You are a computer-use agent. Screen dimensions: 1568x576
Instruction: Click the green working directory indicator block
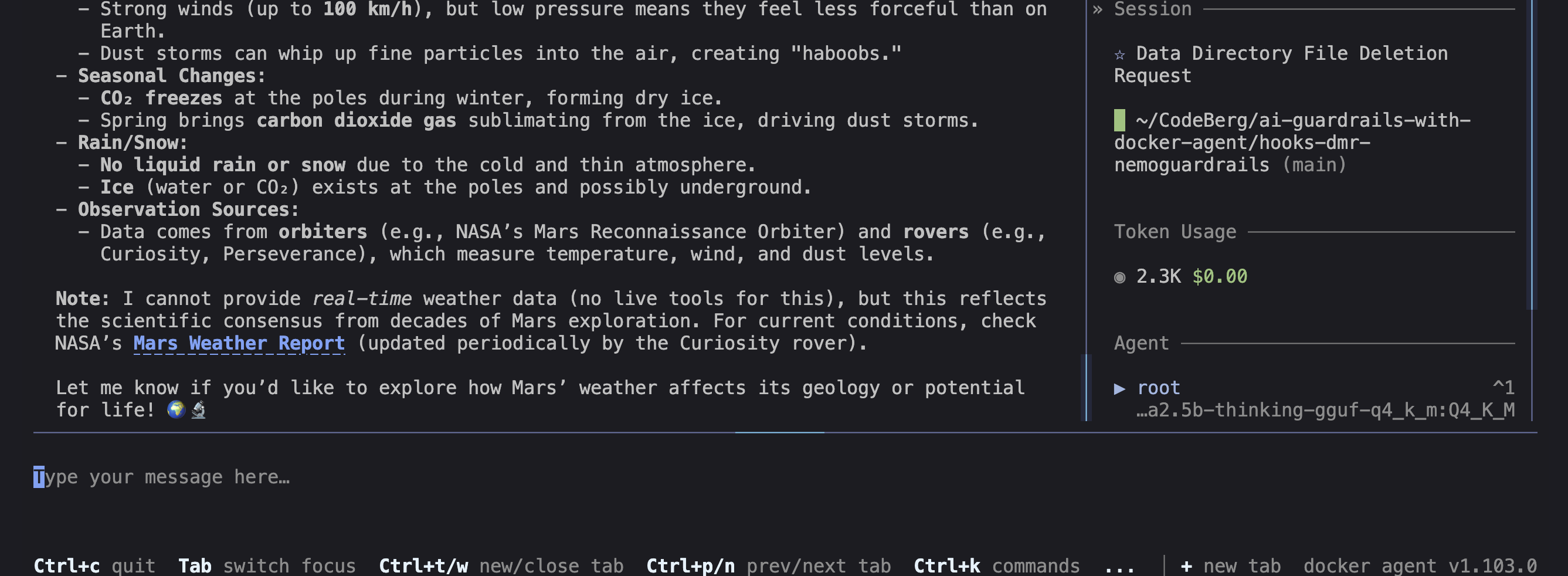tap(1119, 120)
